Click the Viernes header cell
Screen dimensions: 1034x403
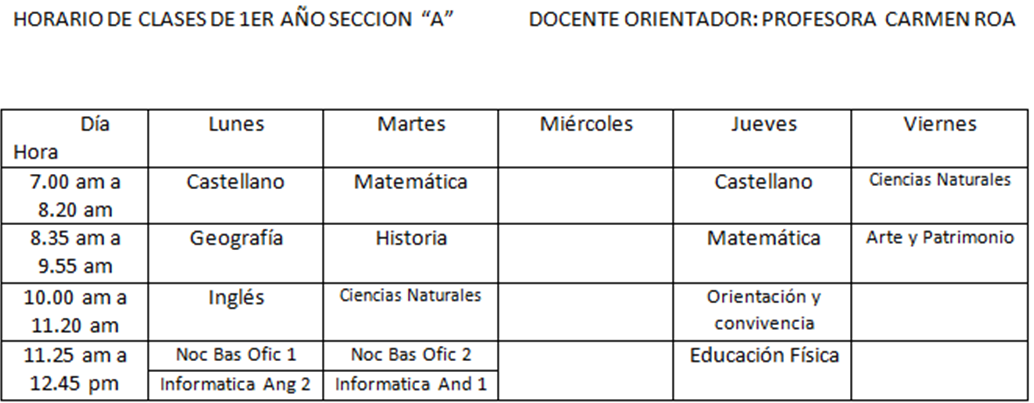[x=940, y=139]
